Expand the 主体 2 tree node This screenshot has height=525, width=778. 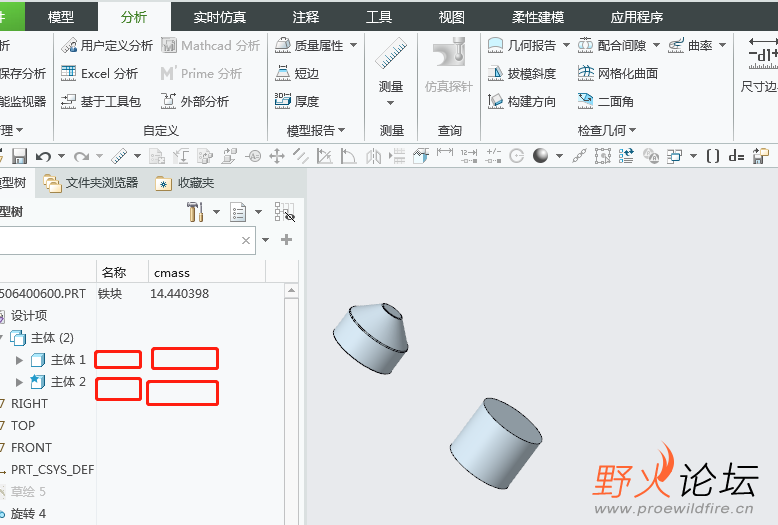pos(19,382)
